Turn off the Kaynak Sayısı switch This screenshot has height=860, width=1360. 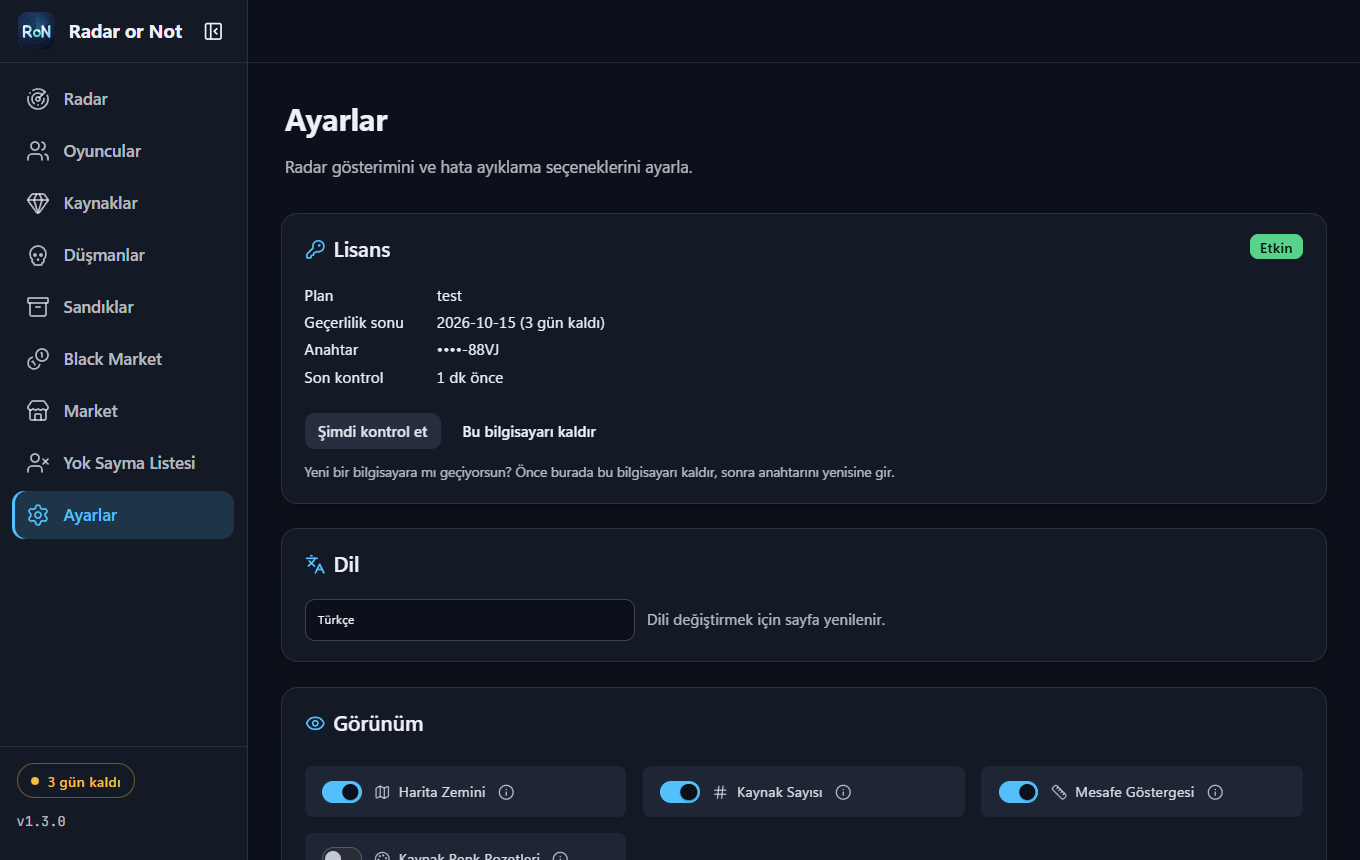coord(680,792)
